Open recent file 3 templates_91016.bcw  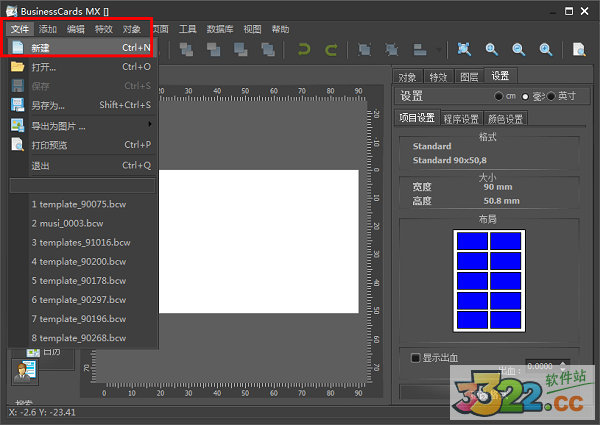(82, 243)
